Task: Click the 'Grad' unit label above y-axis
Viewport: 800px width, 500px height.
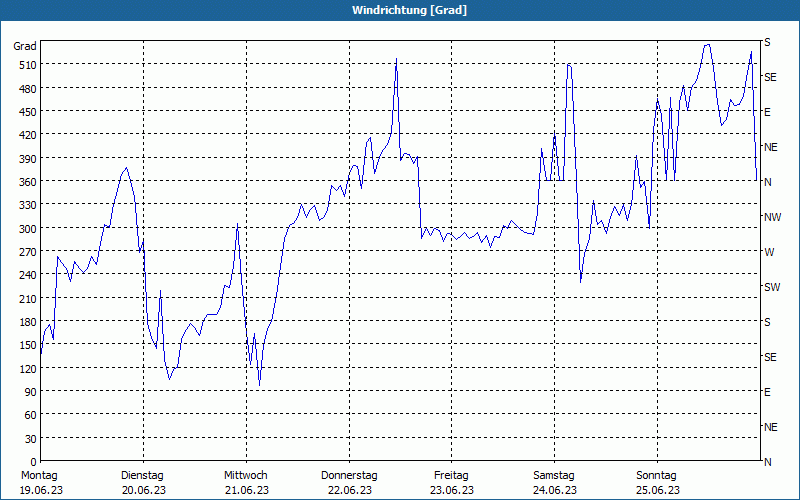Action: pos(25,46)
